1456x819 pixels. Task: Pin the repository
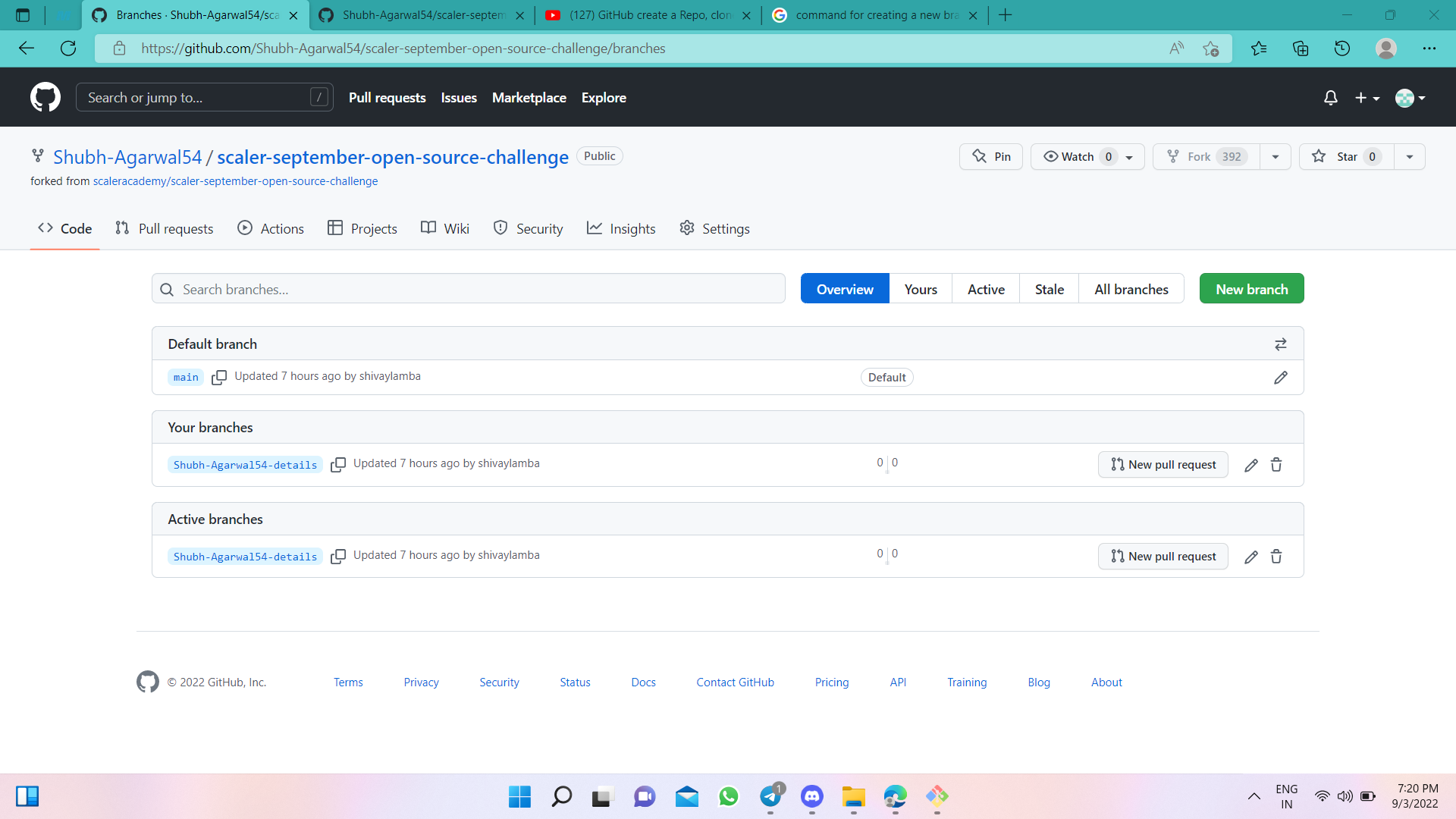(990, 156)
